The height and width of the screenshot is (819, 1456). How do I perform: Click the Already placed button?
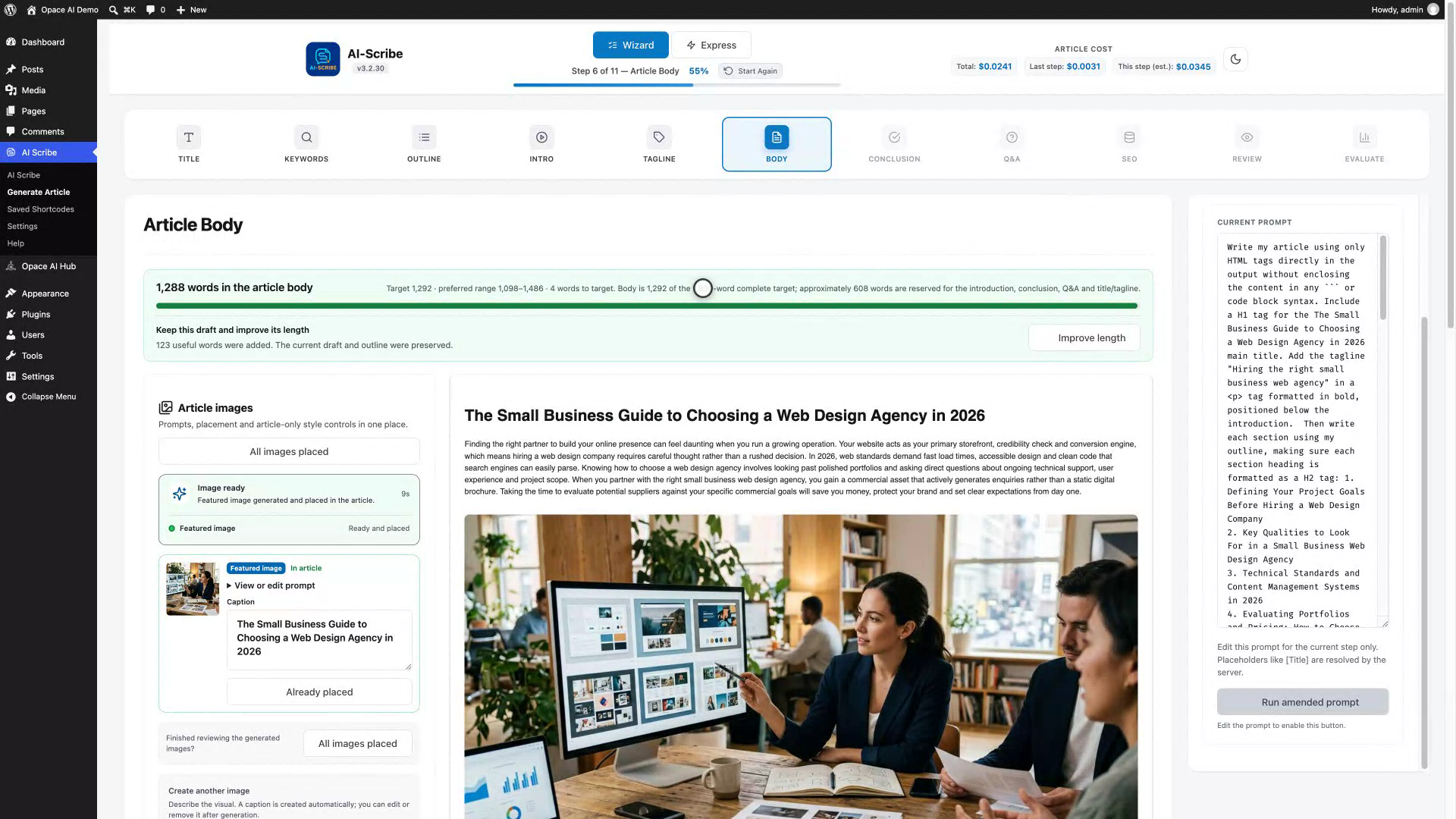point(319,692)
